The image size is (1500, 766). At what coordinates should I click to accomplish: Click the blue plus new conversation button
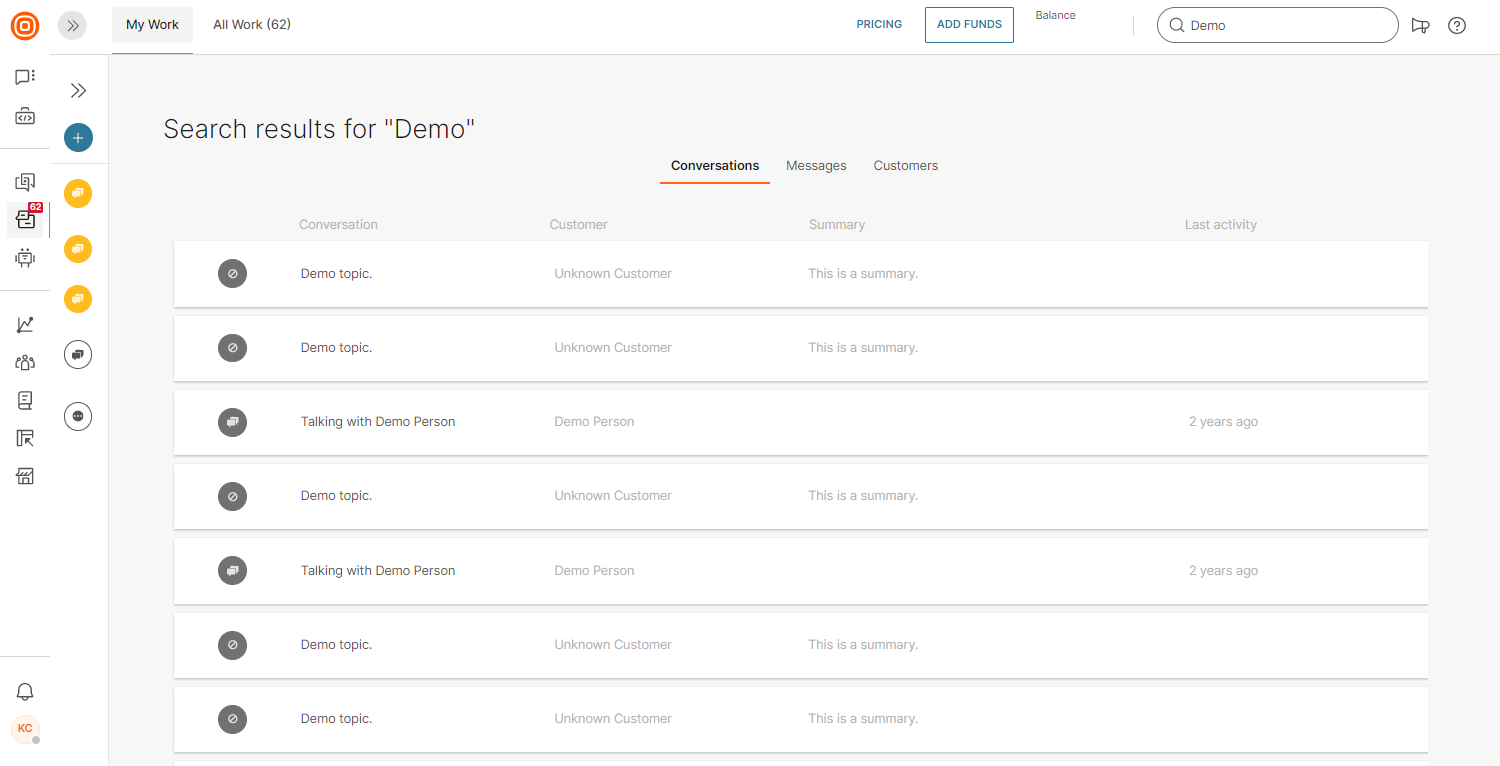coord(78,138)
